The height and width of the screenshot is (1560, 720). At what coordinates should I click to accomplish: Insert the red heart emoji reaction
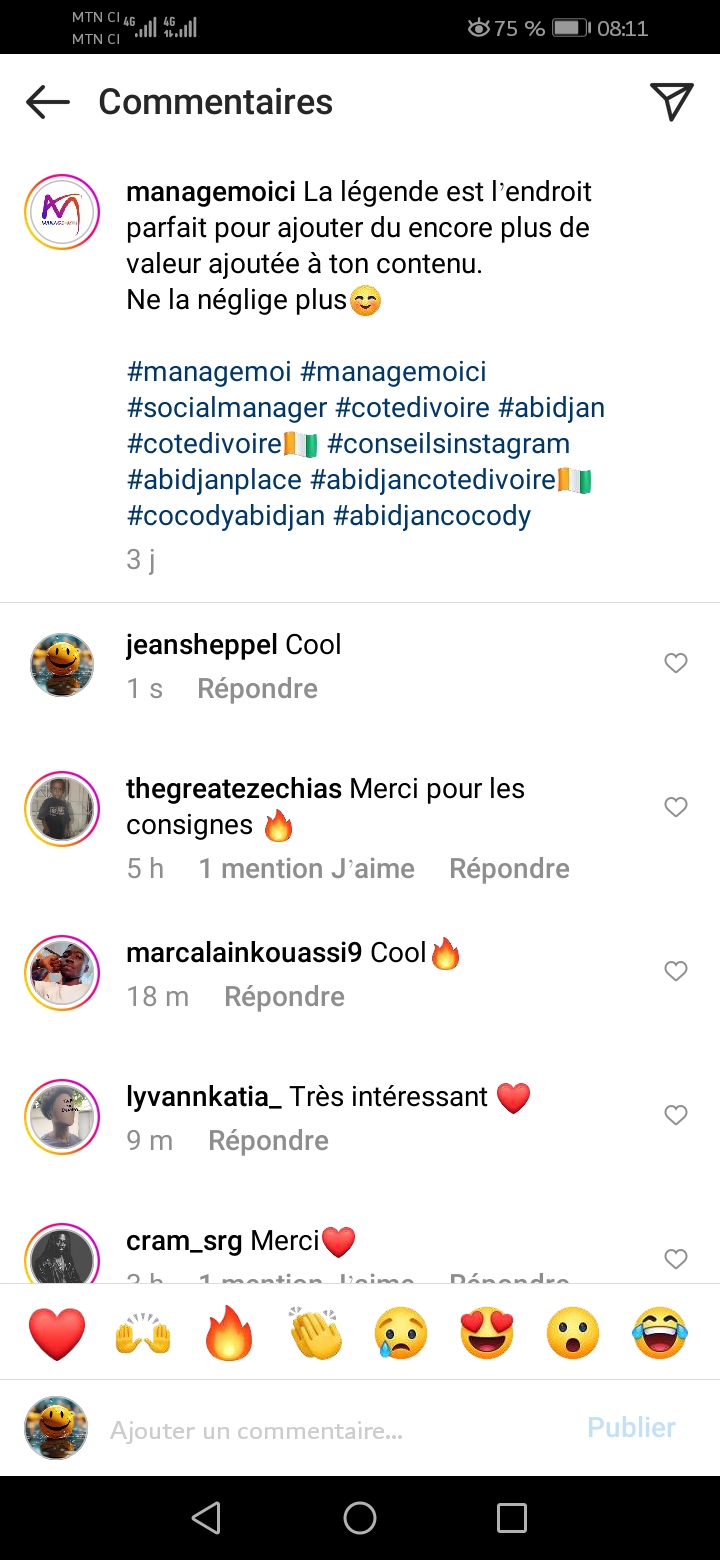tap(57, 1334)
